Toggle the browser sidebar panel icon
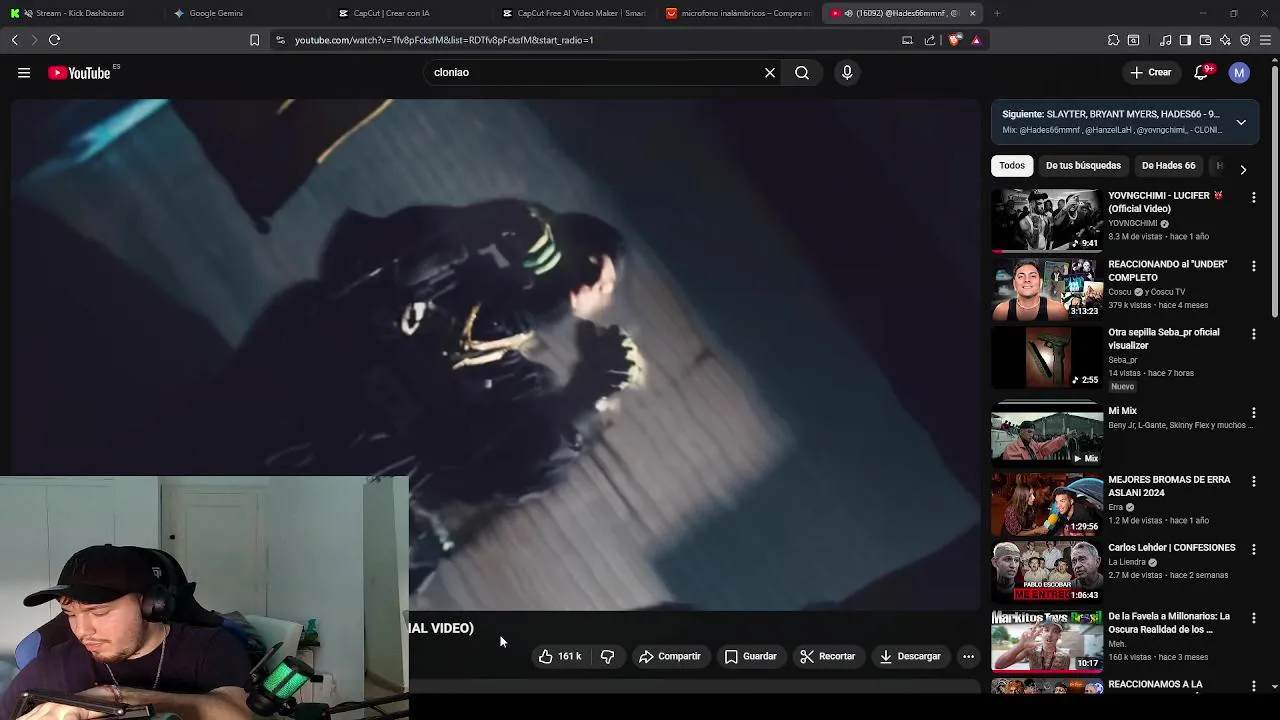Viewport: 1280px width, 720px height. [1185, 40]
